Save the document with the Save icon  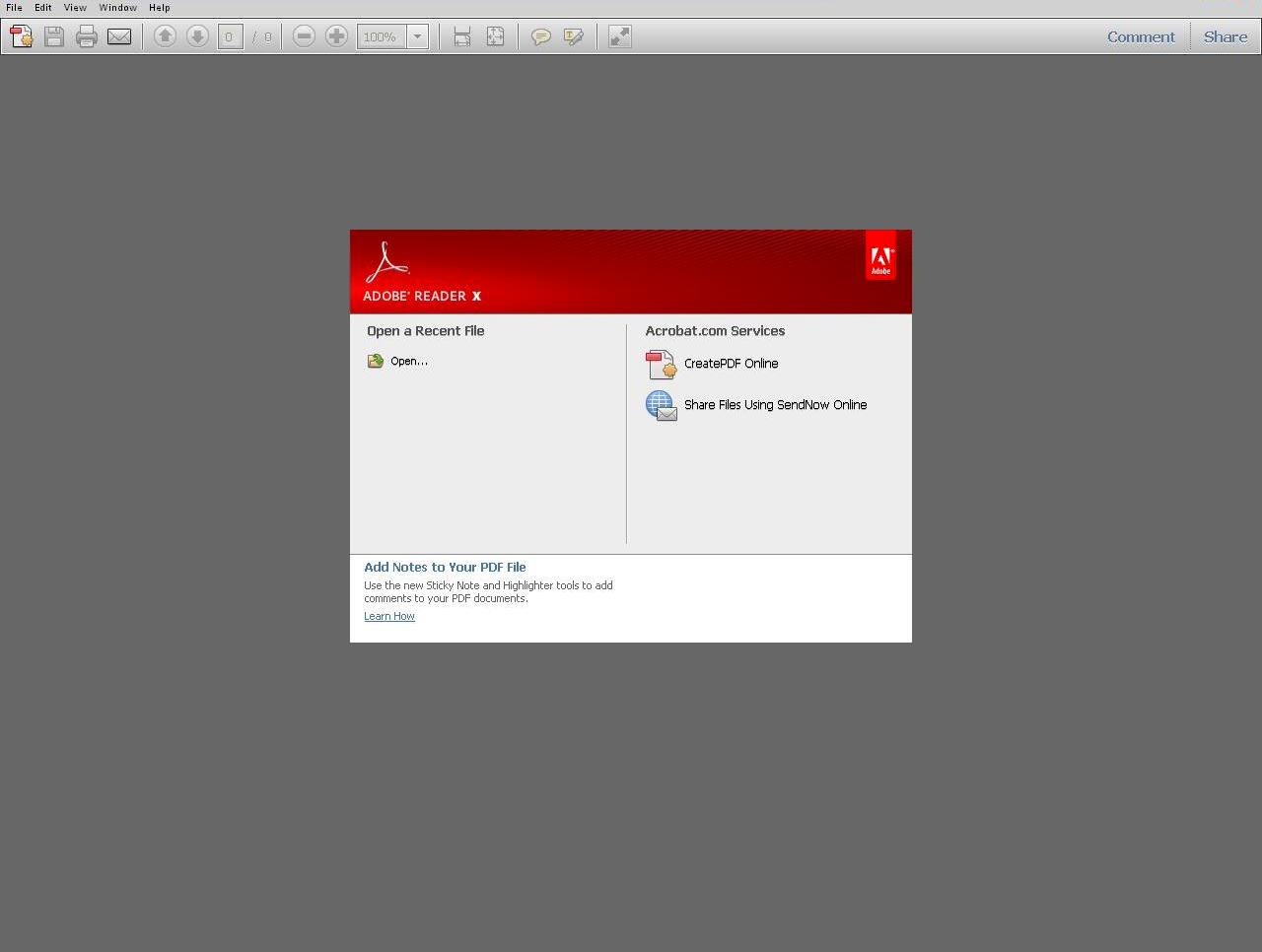point(54,36)
